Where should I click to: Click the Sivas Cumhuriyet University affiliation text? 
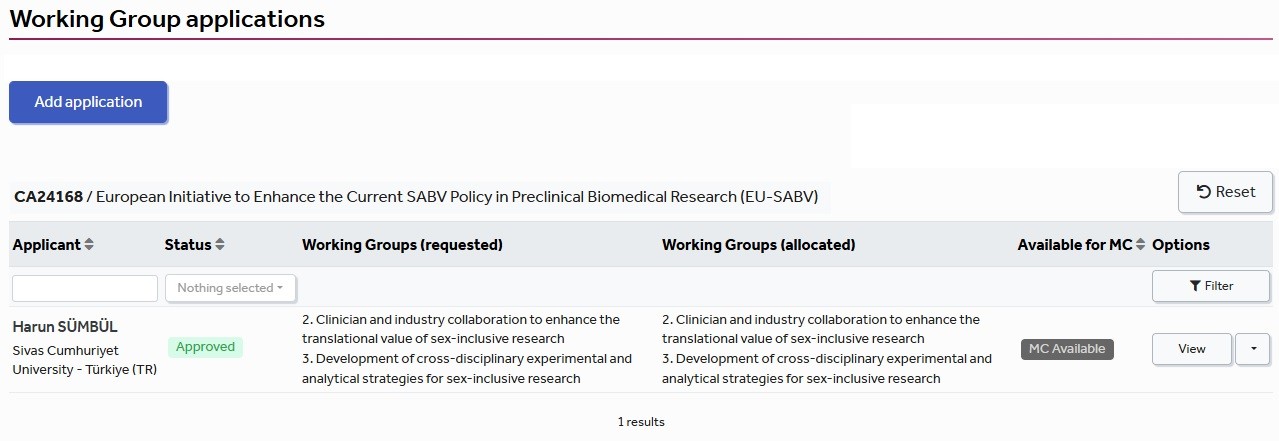[x=85, y=360]
